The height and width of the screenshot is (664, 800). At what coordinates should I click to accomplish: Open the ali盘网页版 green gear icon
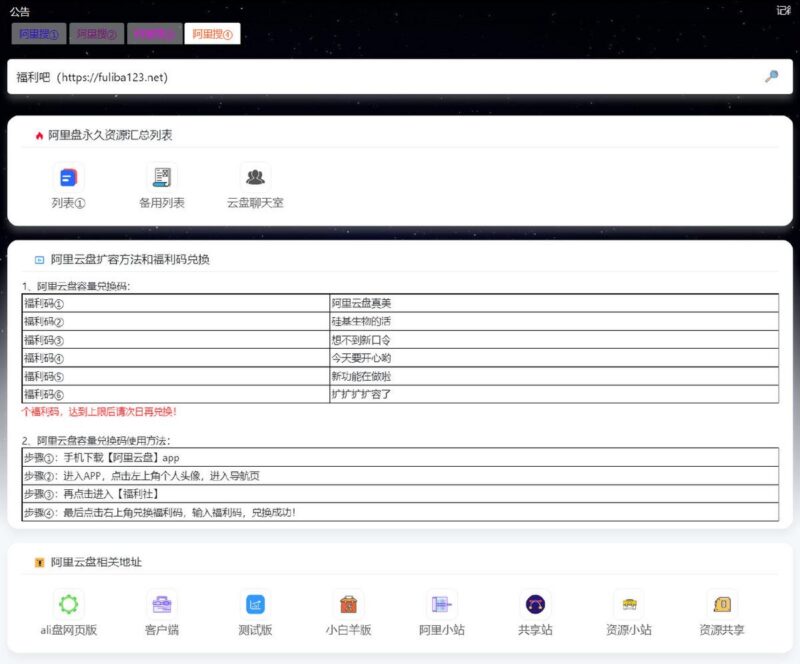coord(68,604)
